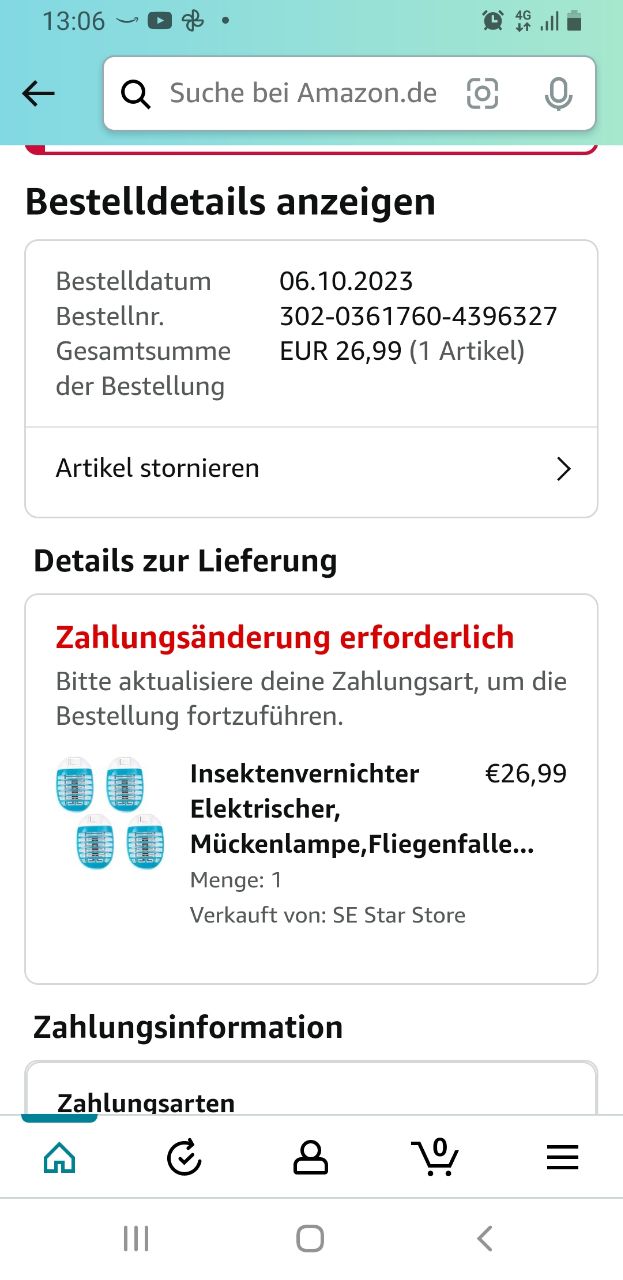623x1280 pixels.
Task: Tap the microphone voice search icon
Action: [558, 94]
